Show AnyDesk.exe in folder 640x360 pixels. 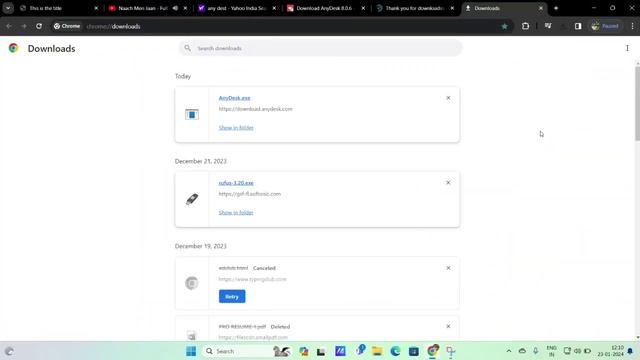pos(236,128)
